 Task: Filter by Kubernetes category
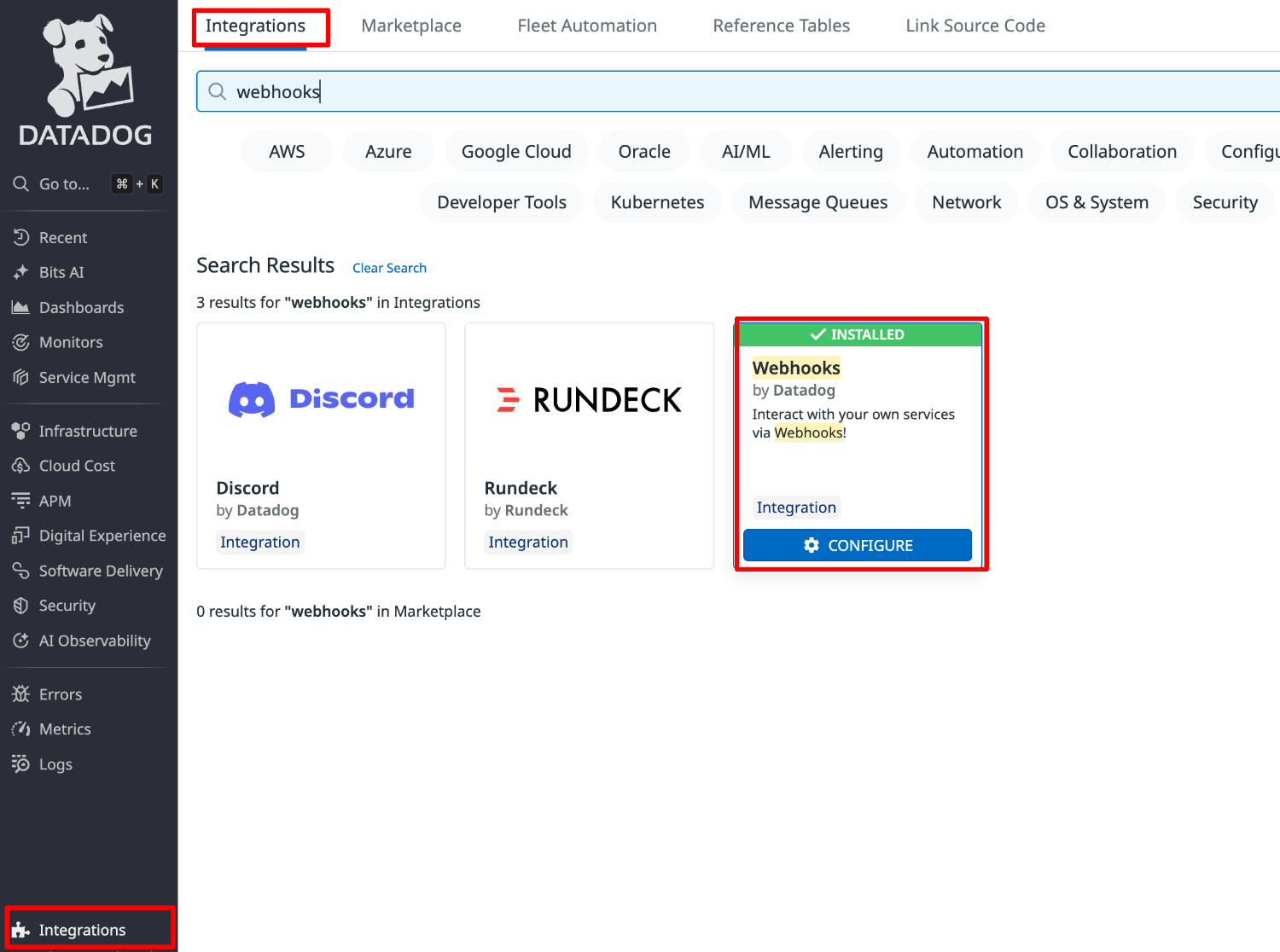click(x=657, y=202)
